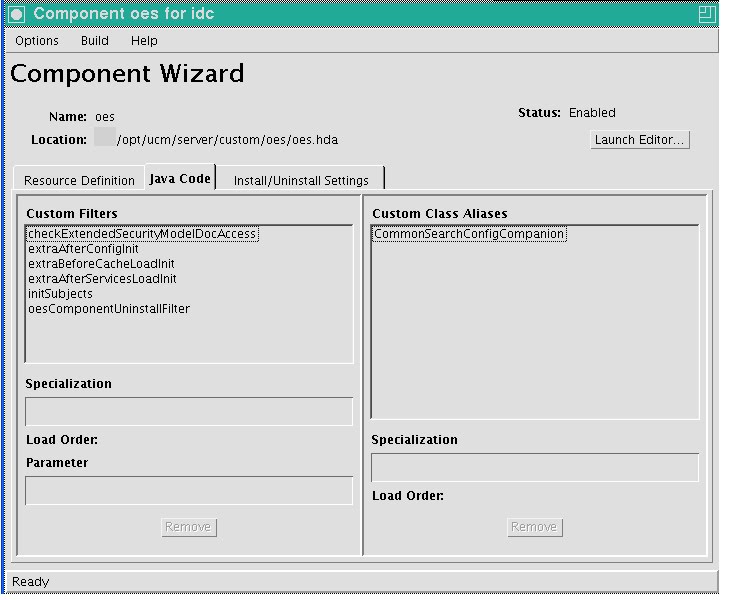
Task: Click the Class Aliases Specialization field
Action: tap(535, 467)
